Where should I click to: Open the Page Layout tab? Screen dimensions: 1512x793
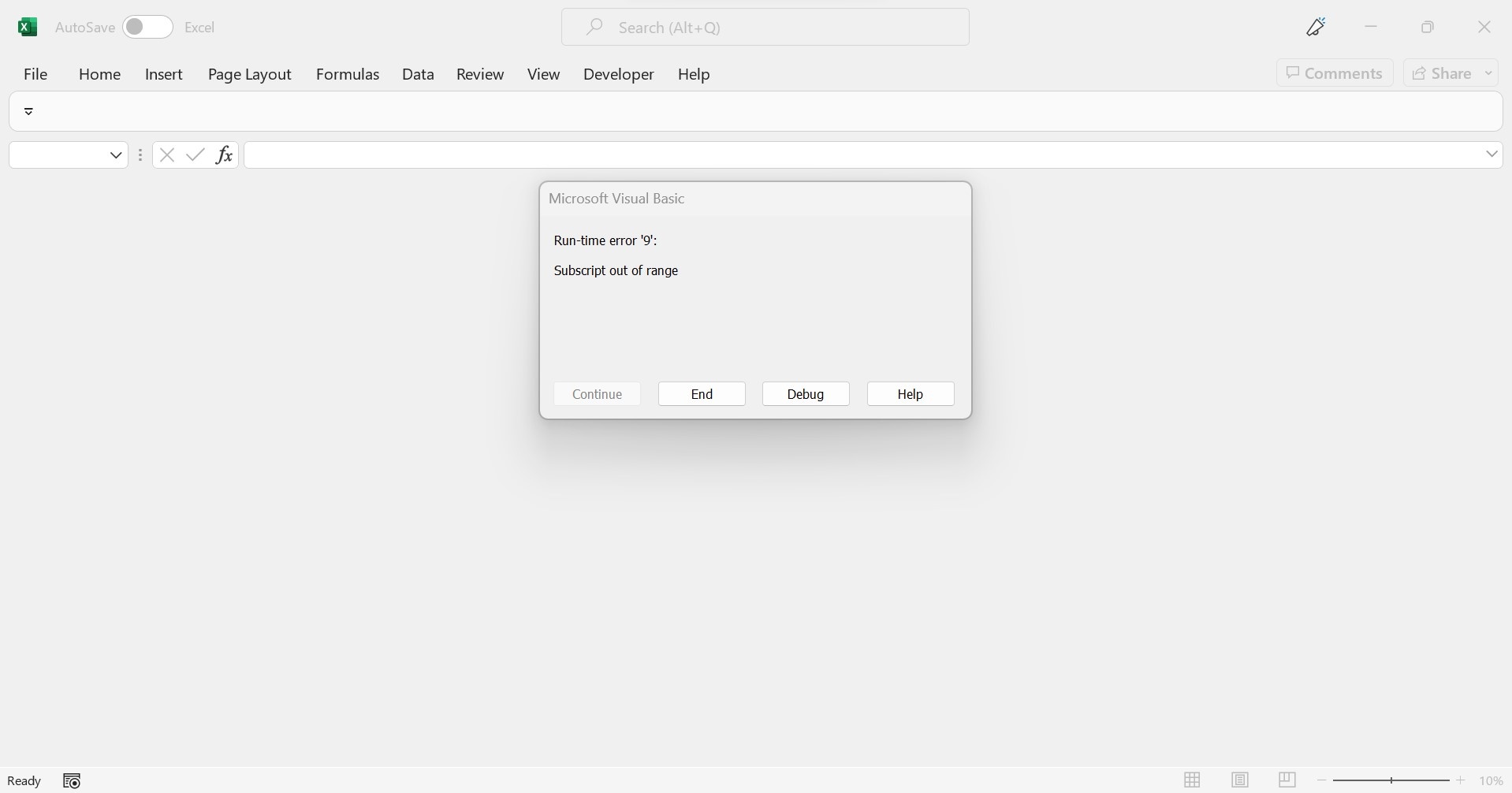pos(249,74)
